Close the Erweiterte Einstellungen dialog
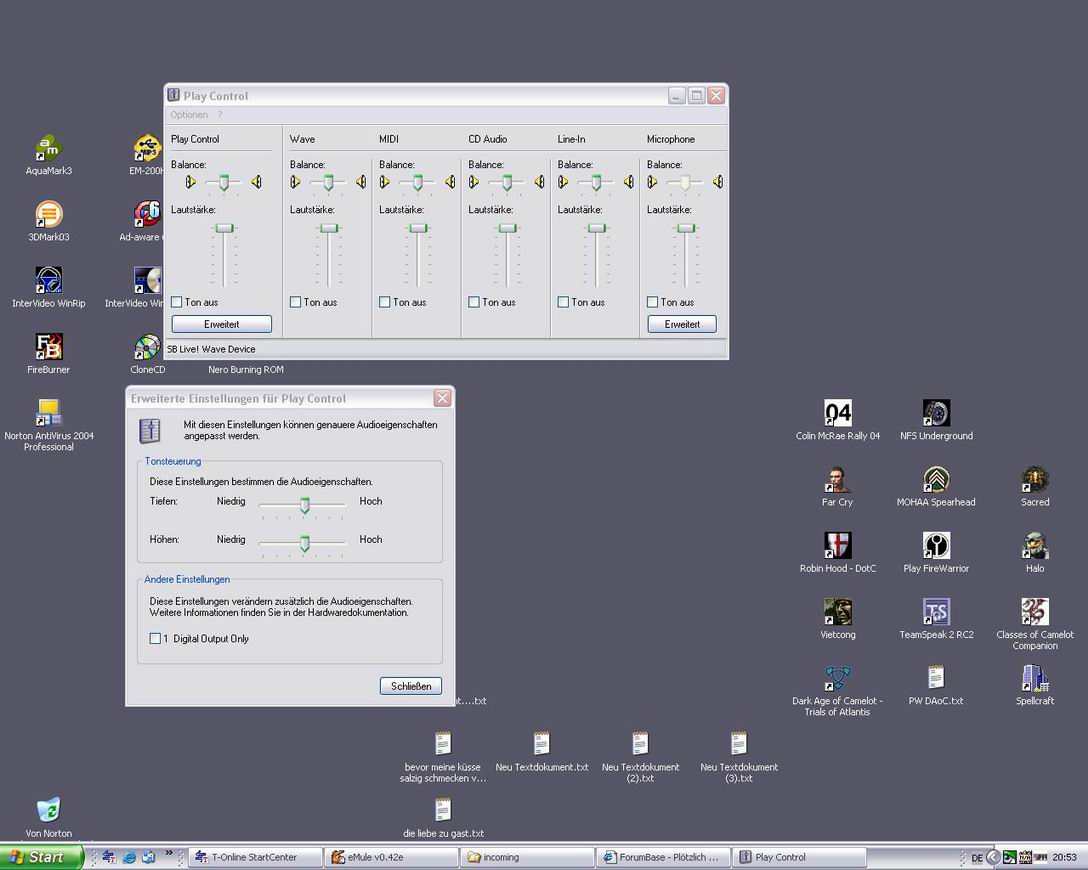The width and height of the screenshot is (1088, 870). point(442,398)
